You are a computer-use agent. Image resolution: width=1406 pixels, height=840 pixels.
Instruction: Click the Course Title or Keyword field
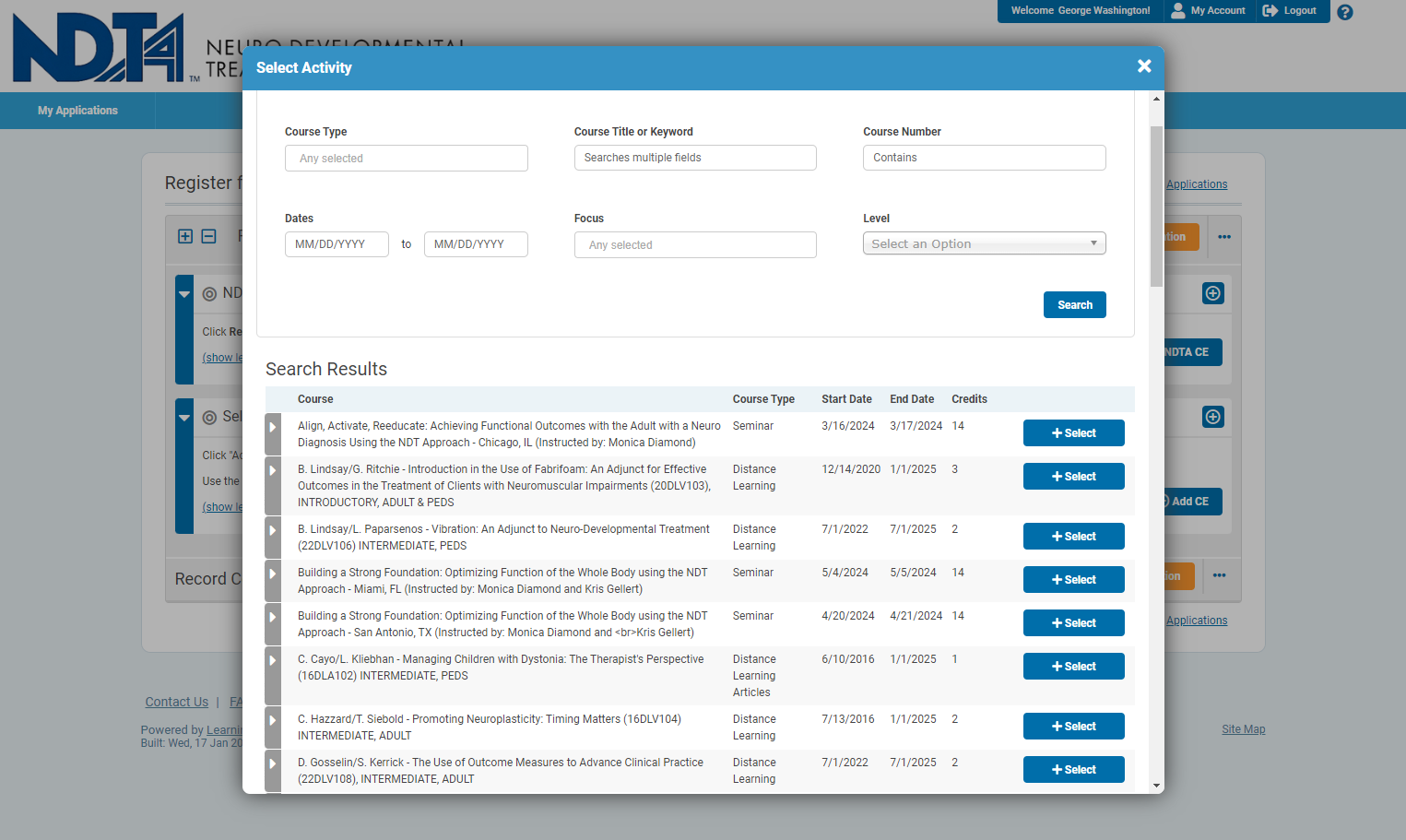tap(695, 158)
